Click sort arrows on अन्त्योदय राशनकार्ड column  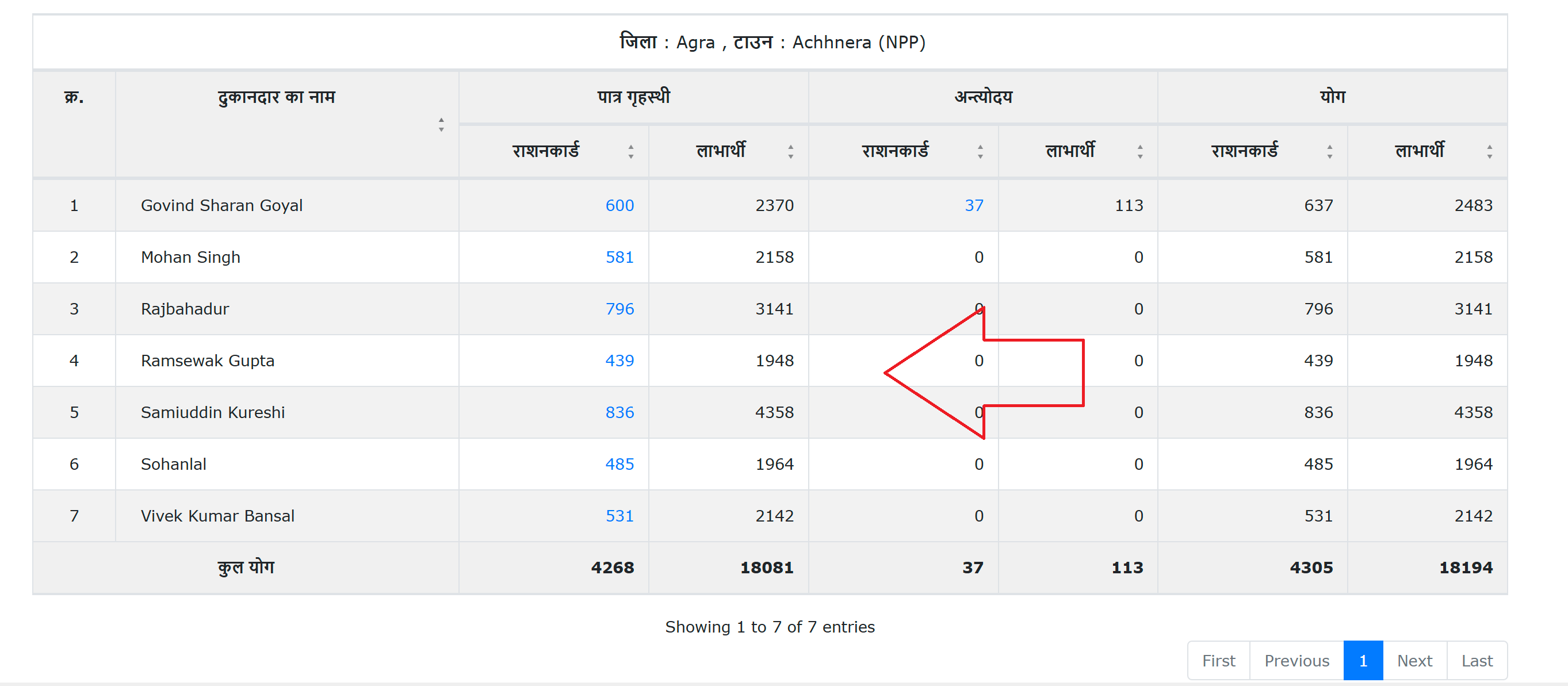tap(980, 152)
